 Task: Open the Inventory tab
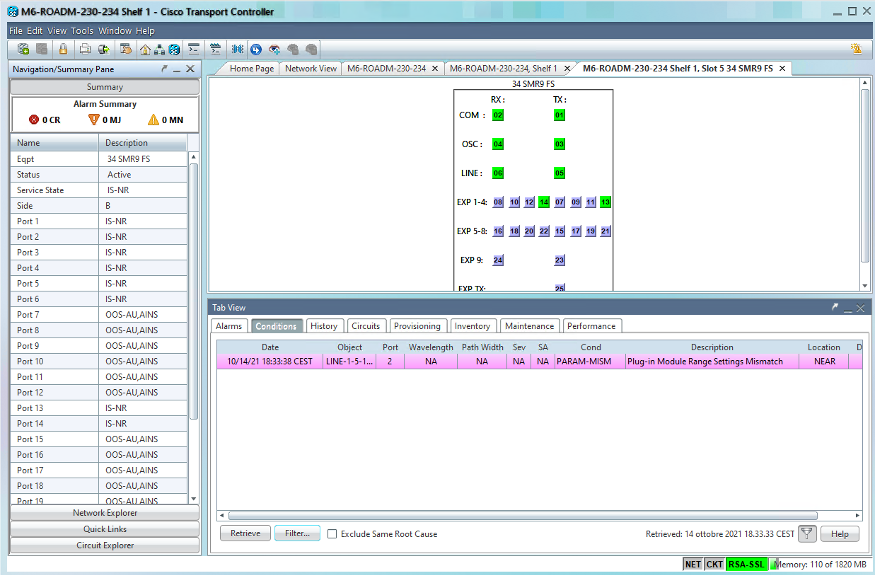tap(472, 326)
